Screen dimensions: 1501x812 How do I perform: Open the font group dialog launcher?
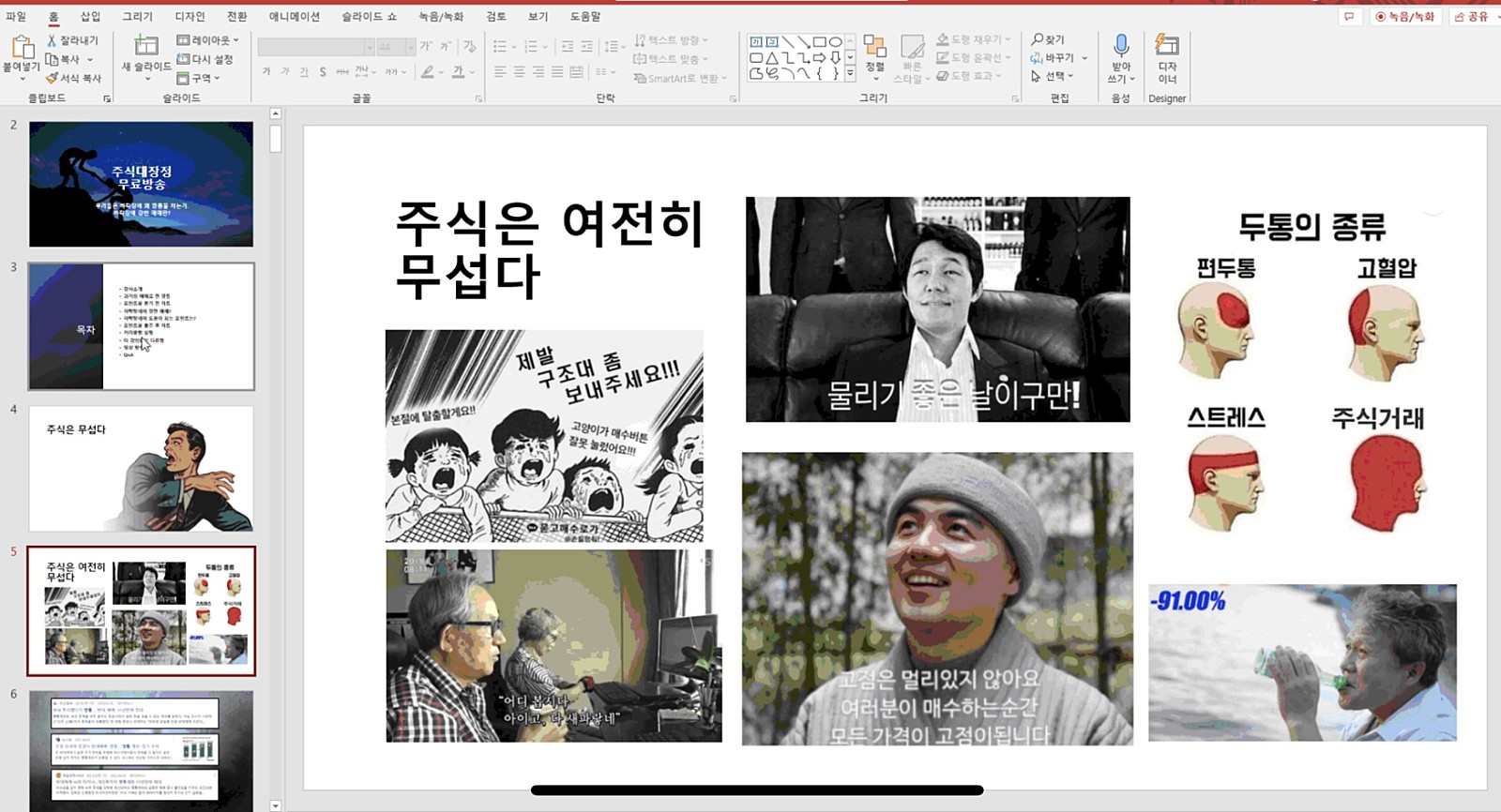[478, 98]
